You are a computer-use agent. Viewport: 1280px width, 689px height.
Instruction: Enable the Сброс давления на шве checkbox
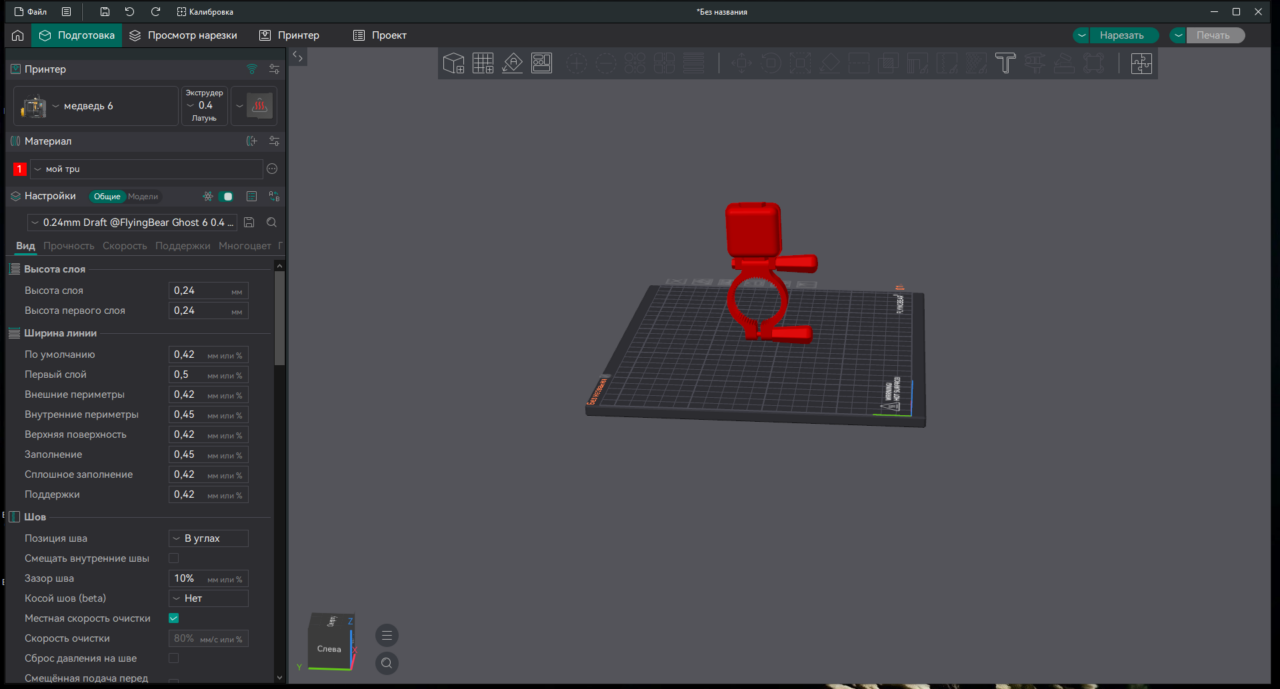172,658
